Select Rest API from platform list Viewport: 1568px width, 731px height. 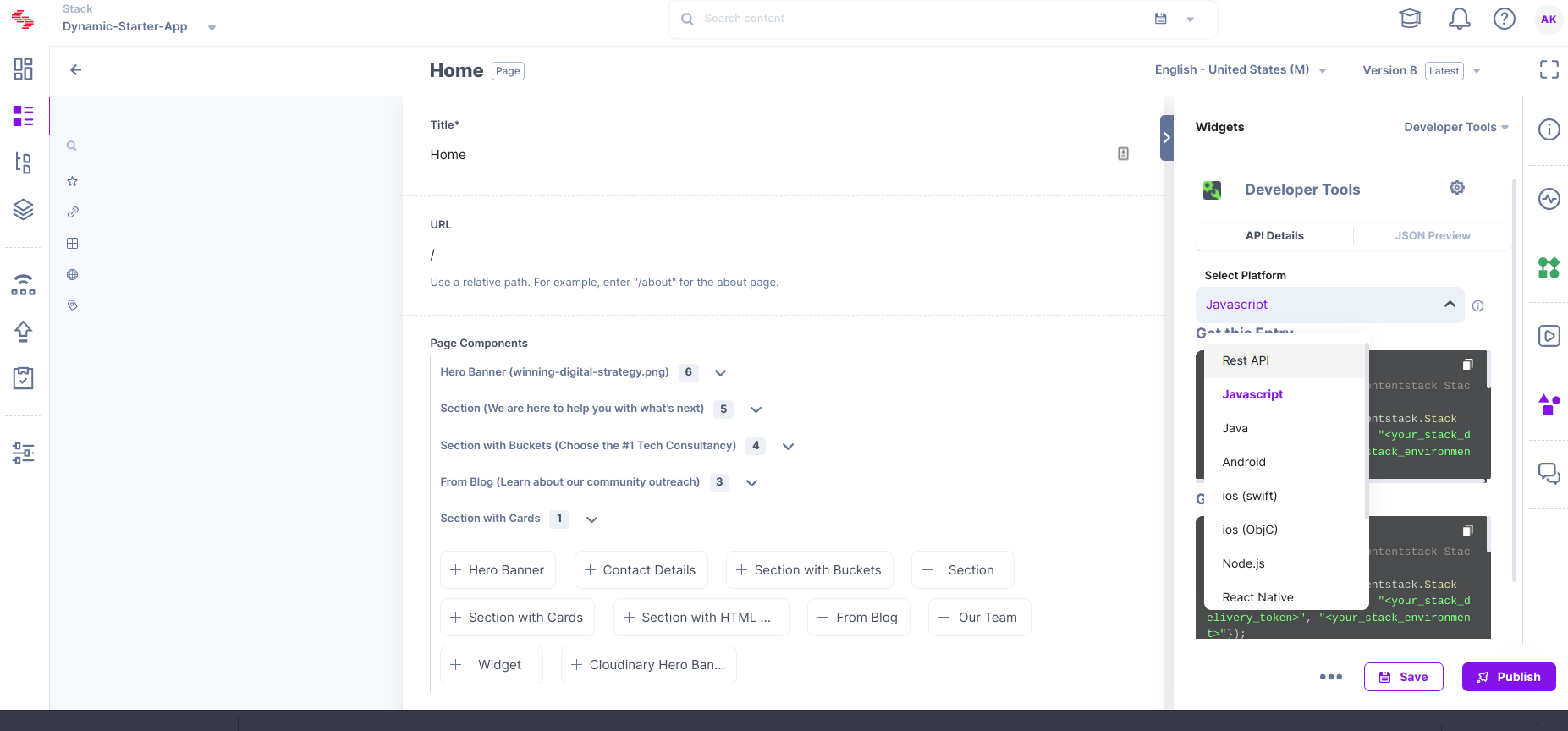click(1285, 360)
